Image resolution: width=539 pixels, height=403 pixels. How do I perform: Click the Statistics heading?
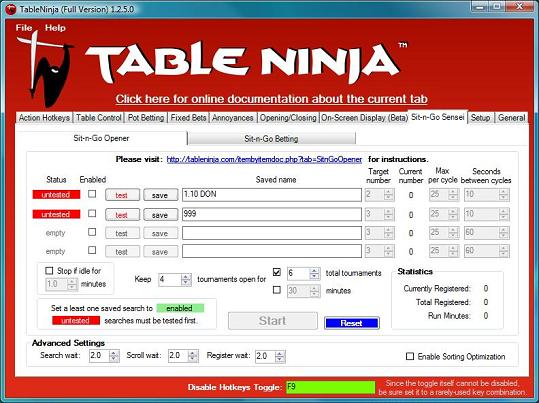415,271
